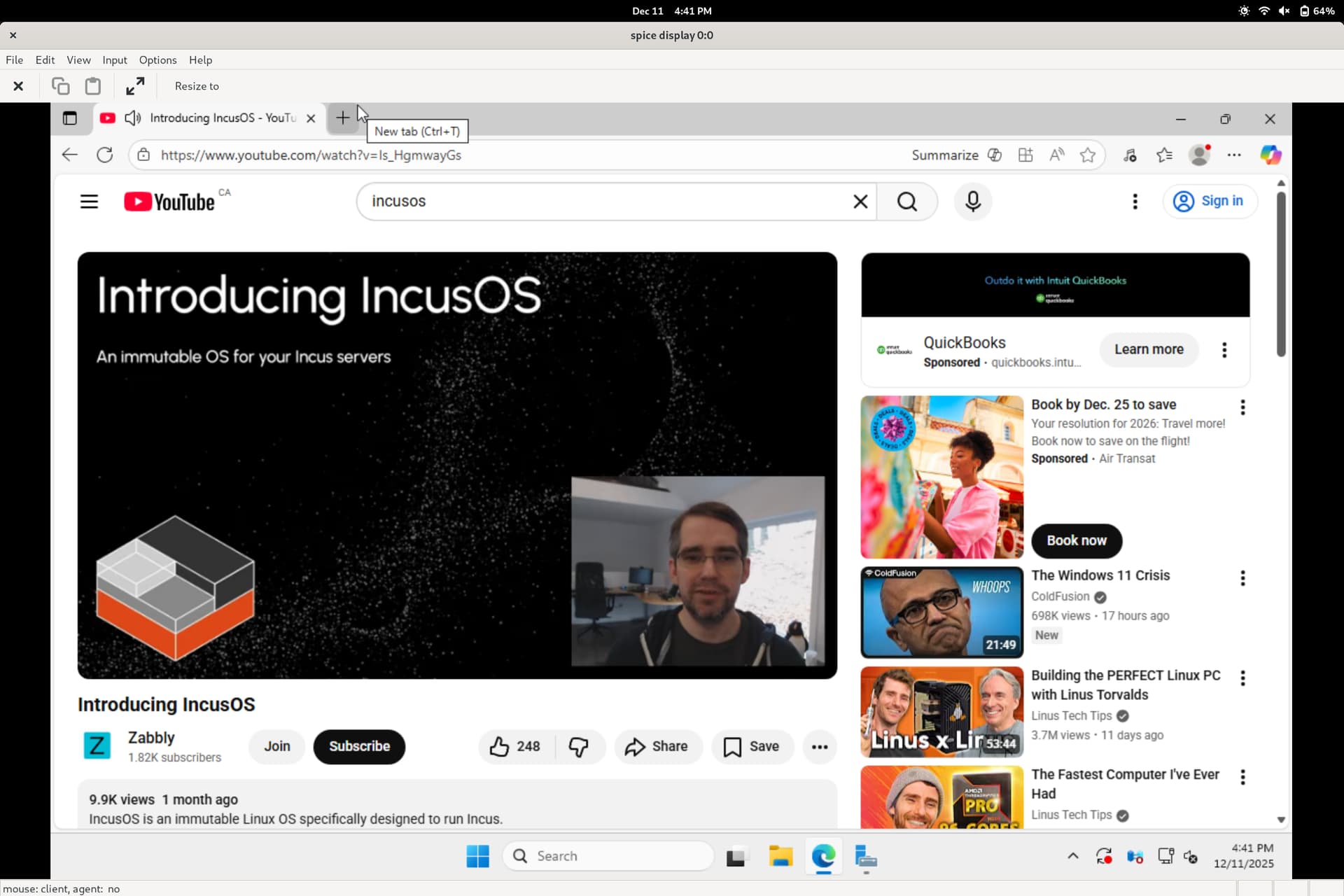Click the read aloud icon in address bar
Image resolution: width=1344 pixels, height=896 pixels.
point(1056,155)
